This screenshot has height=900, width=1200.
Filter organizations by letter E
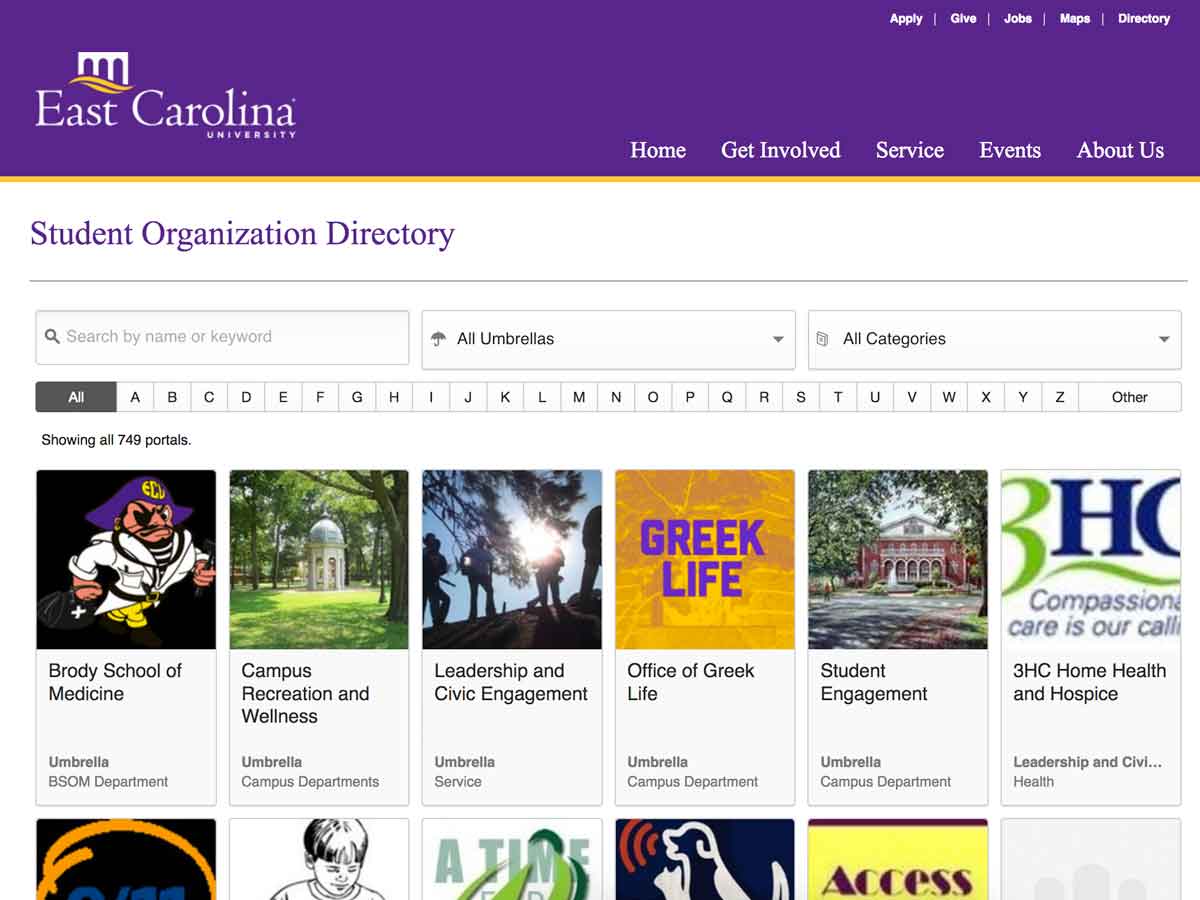click(283, 397)
